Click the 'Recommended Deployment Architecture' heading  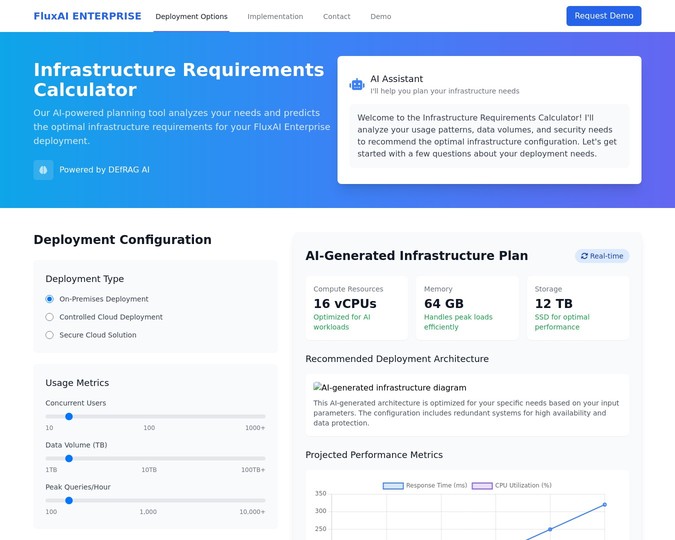click(x=397, y=359)
